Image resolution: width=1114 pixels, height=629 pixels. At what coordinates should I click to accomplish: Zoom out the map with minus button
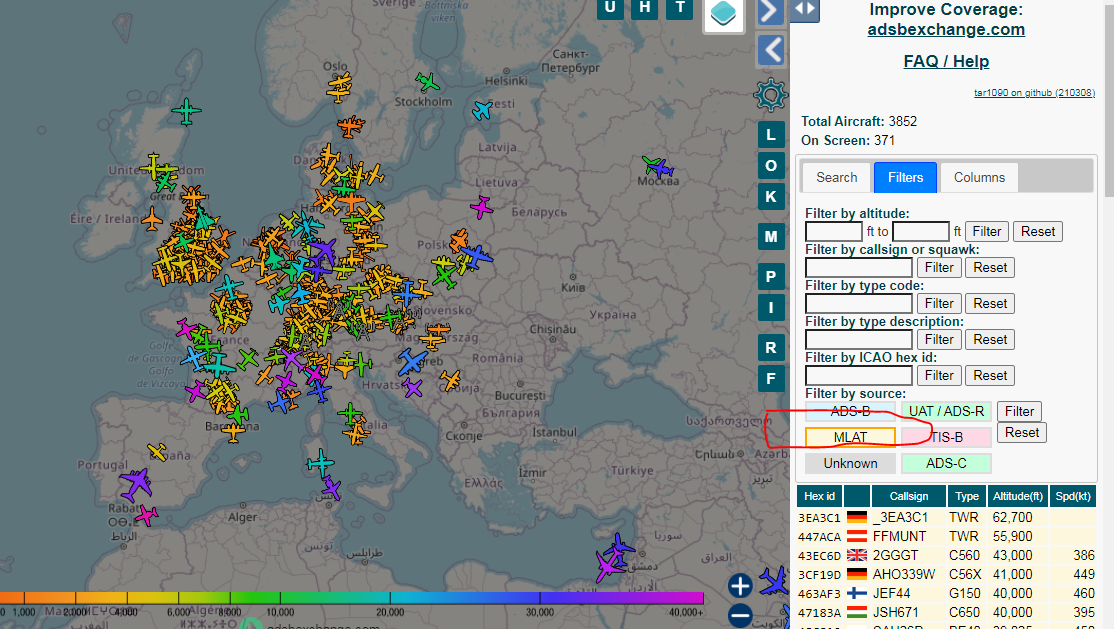740,615
